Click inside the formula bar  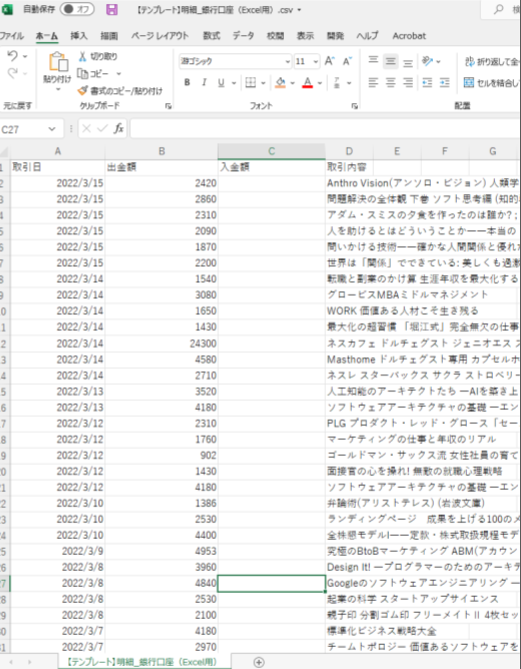[325, 128]
